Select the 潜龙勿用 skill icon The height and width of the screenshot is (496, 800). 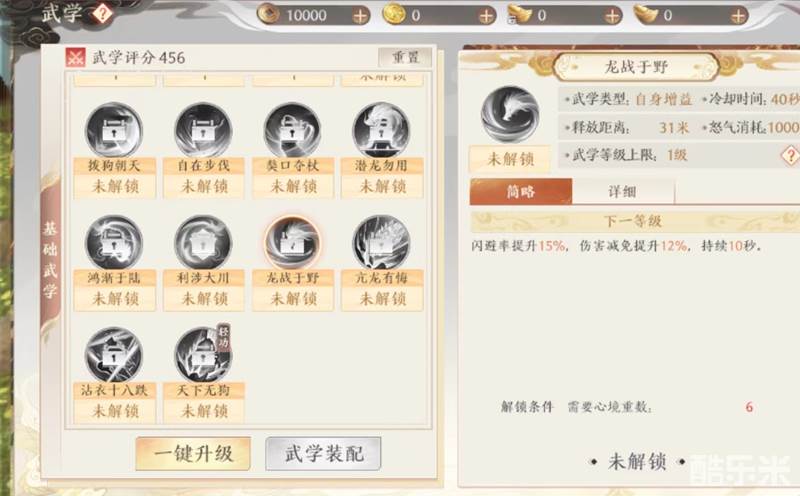point(381,130)
